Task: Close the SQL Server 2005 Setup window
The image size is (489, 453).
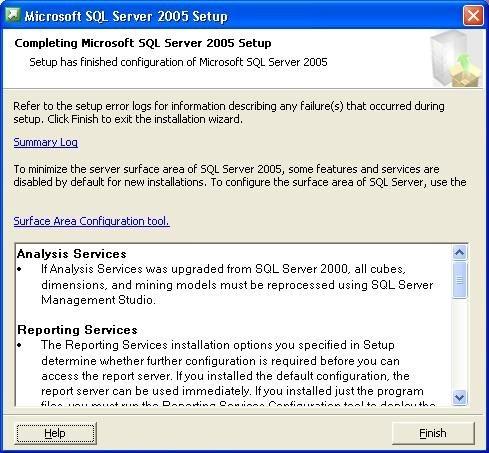Action: point(473,16)
